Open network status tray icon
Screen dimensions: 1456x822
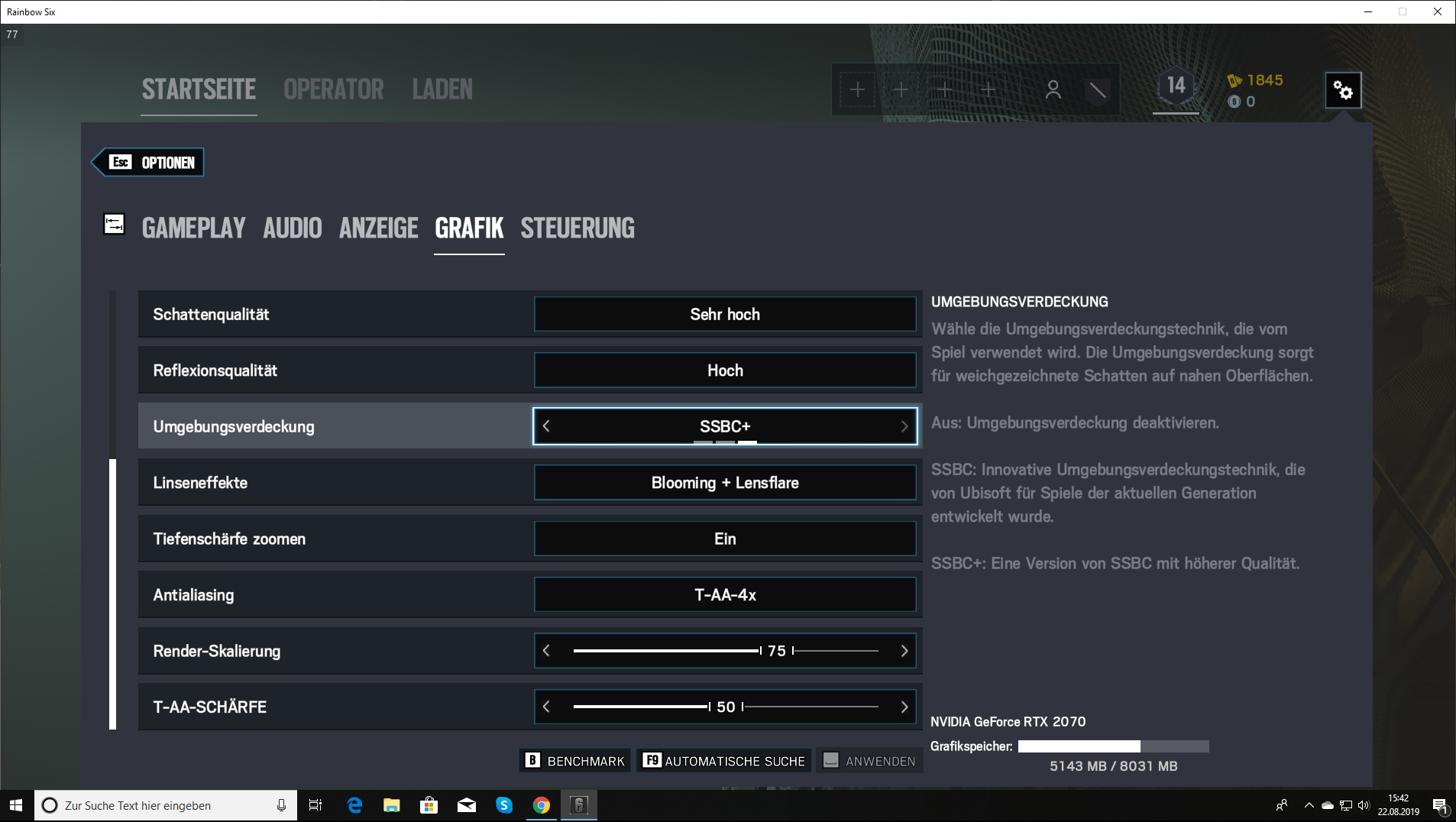(x=1346, y=805)
